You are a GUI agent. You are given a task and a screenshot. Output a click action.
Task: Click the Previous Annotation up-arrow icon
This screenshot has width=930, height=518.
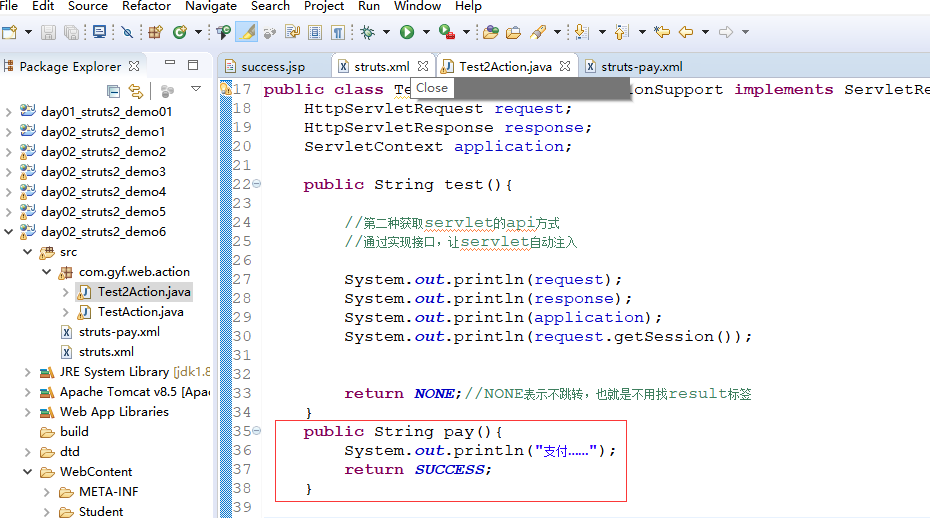[622, 32]
